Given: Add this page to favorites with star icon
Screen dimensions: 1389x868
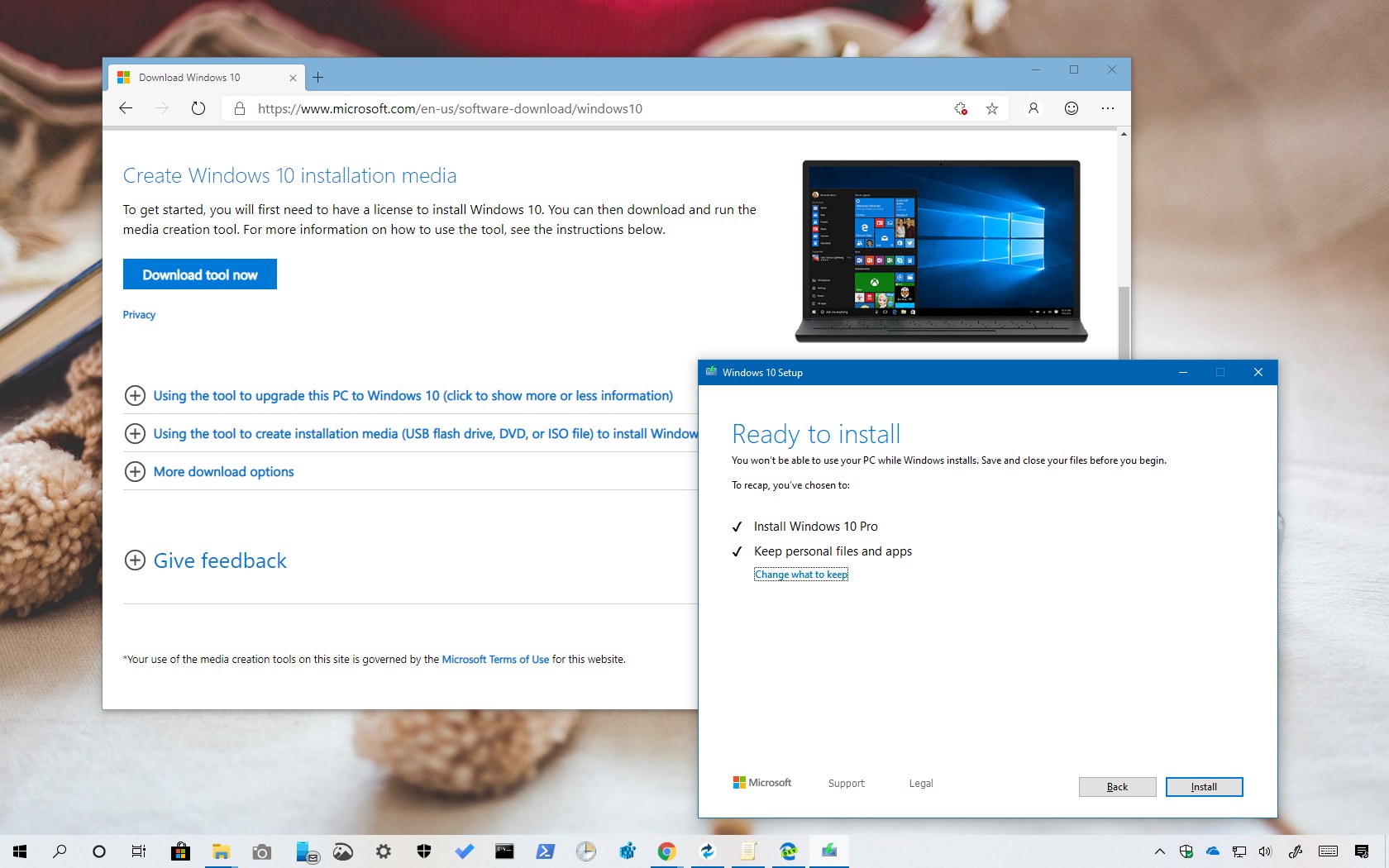Looking at the screenshot, I should [991, 108].
